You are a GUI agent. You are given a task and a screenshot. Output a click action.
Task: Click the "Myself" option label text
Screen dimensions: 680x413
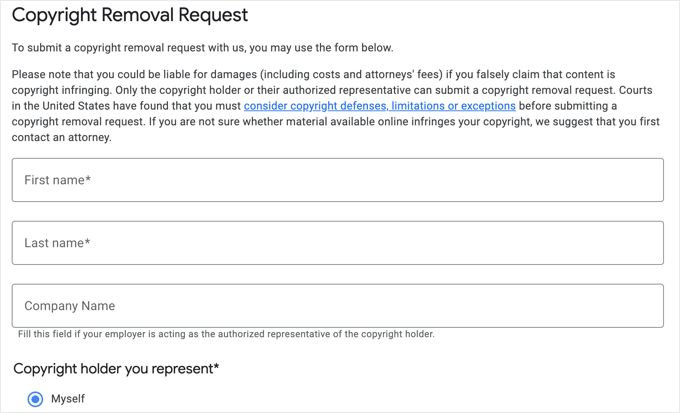click(68, 399)
